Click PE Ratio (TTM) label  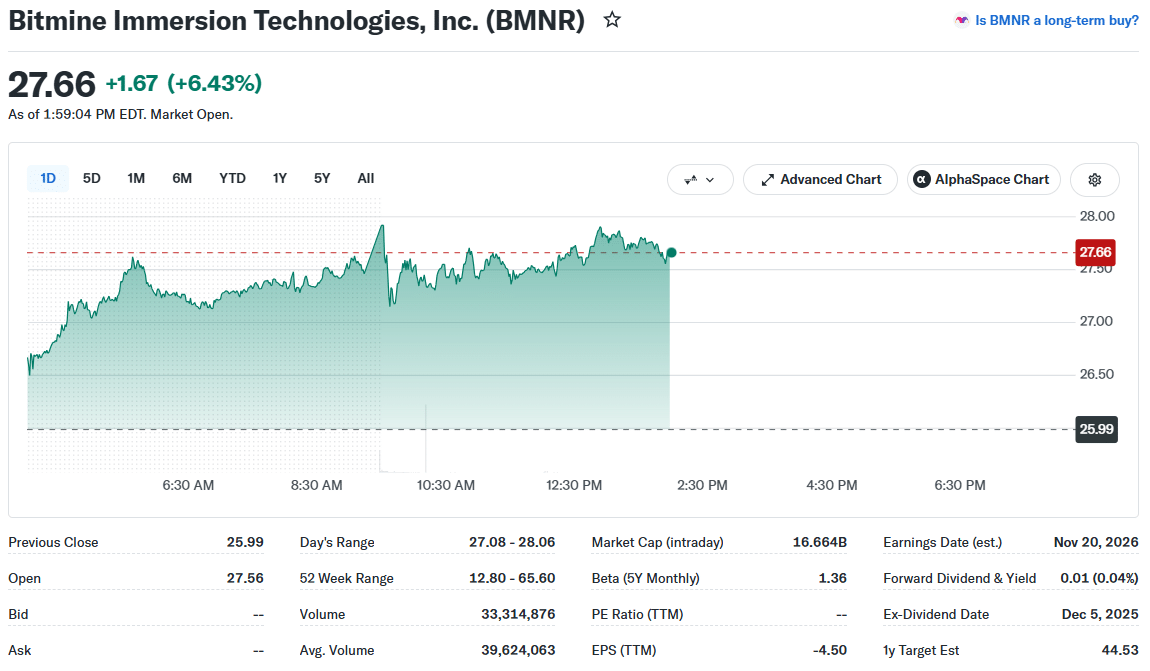pos(637,614)
